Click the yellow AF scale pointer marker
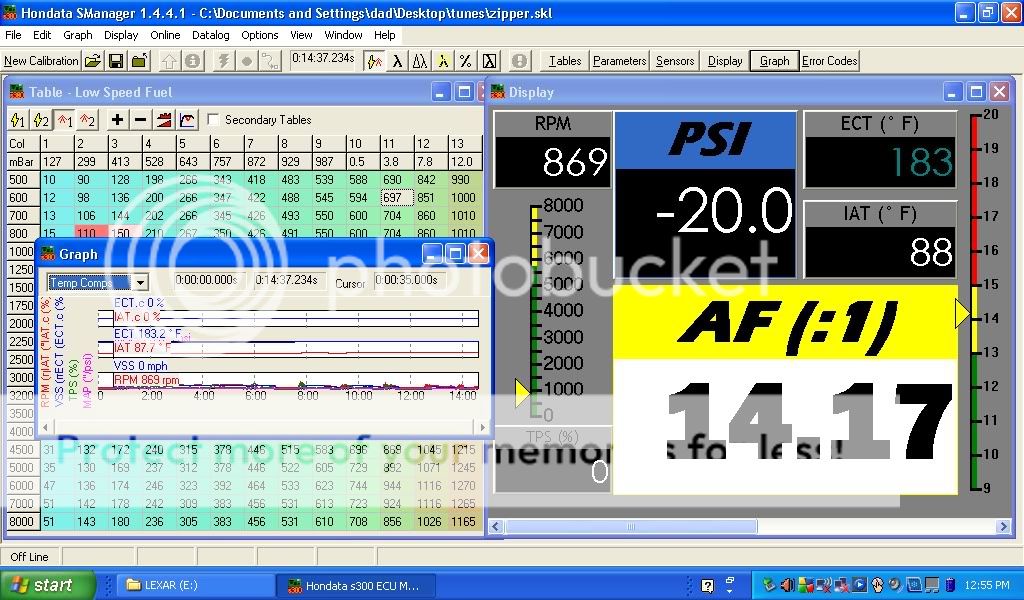The height and width of the screenshot is (600, 1024). click(x=962, y=313)
